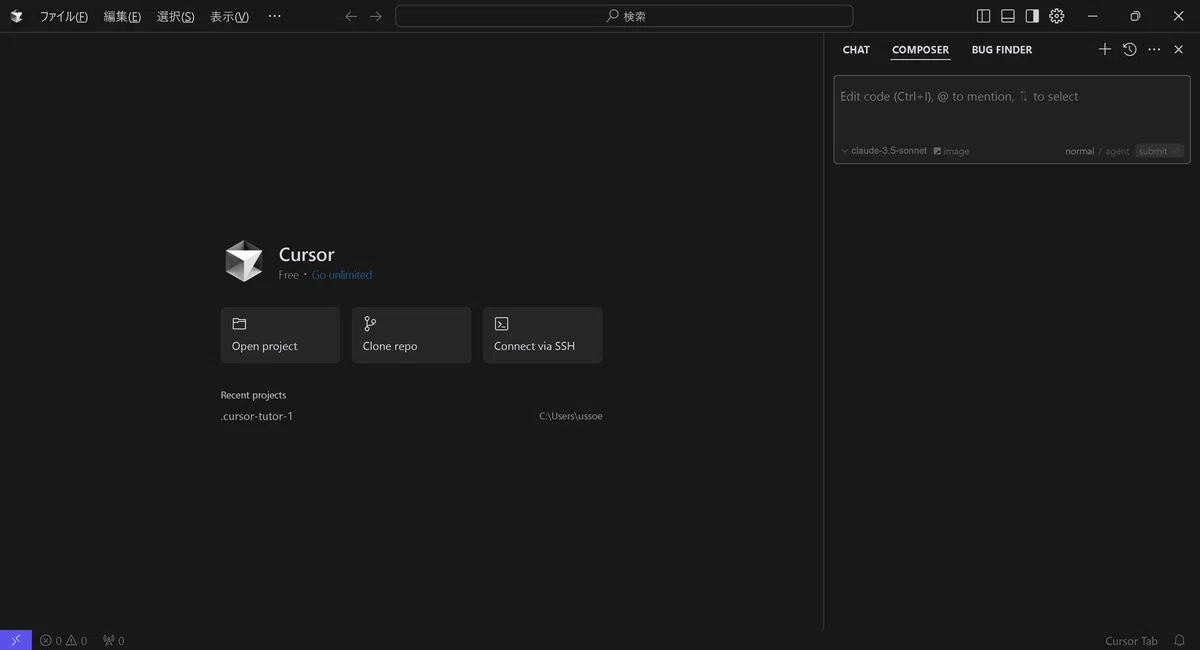
Task: Switch to the CHAT tab
Action: (x=856, y=50)
